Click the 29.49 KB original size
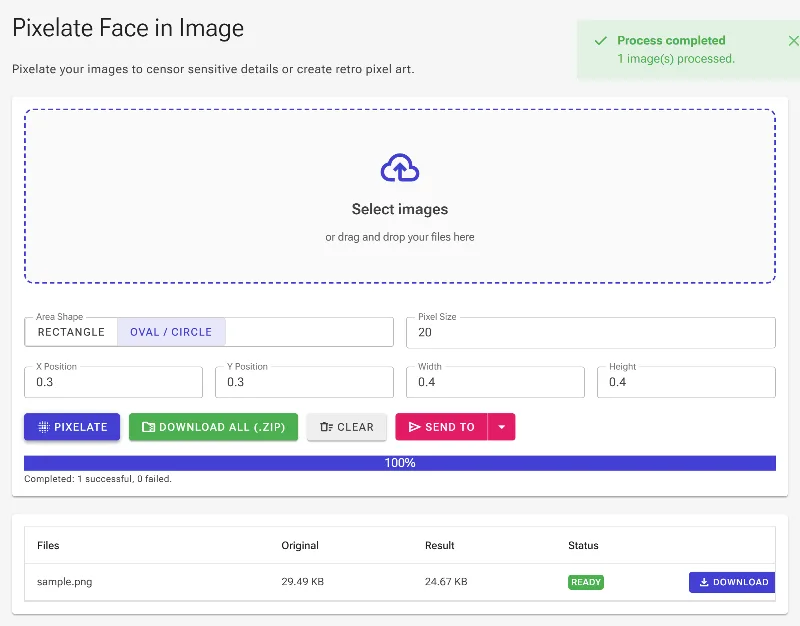800x626 pixels. coord(303,582)
